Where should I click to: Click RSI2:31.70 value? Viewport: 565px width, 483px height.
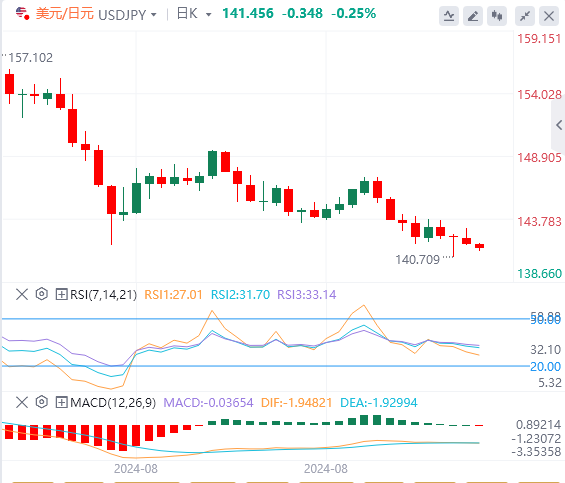pos(240,294)
